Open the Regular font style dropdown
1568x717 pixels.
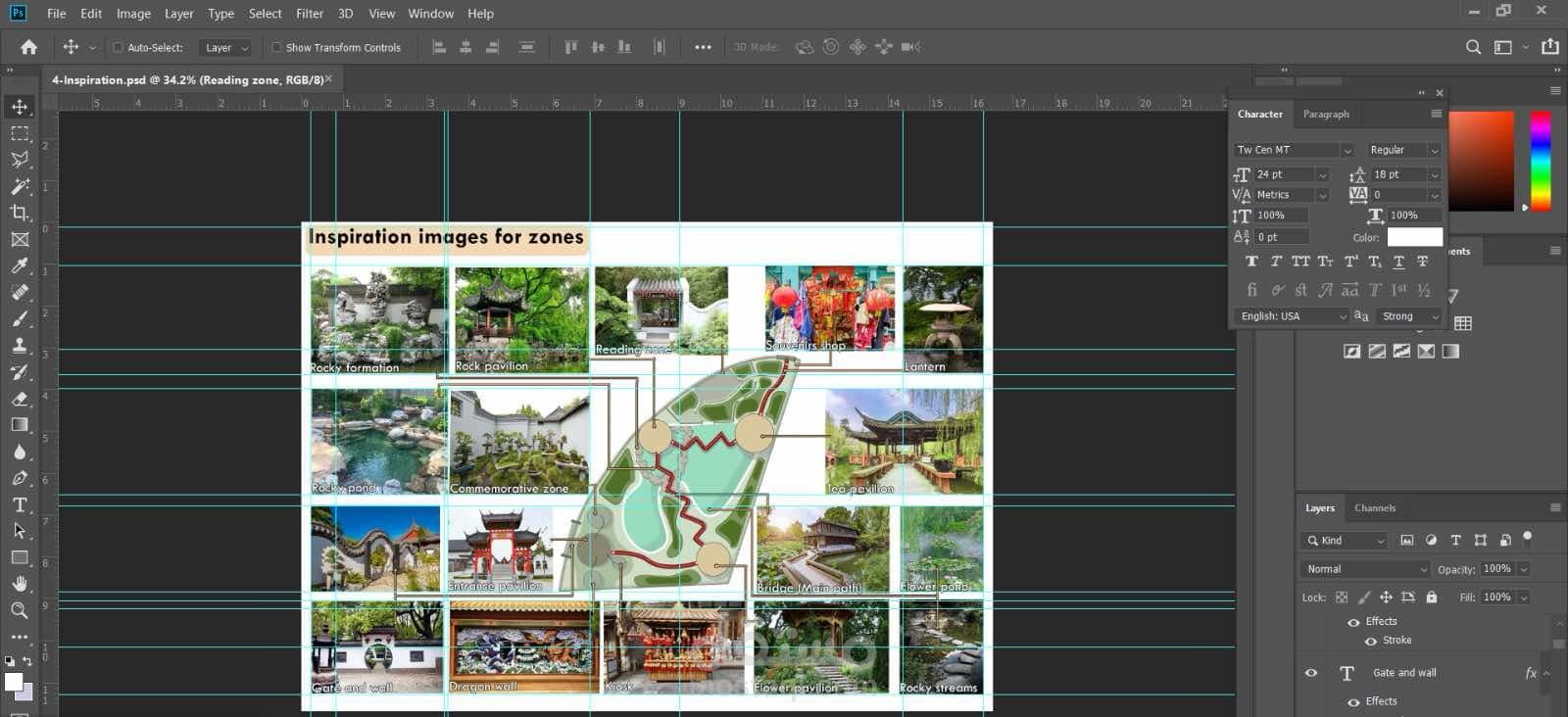click(1434, 150)
